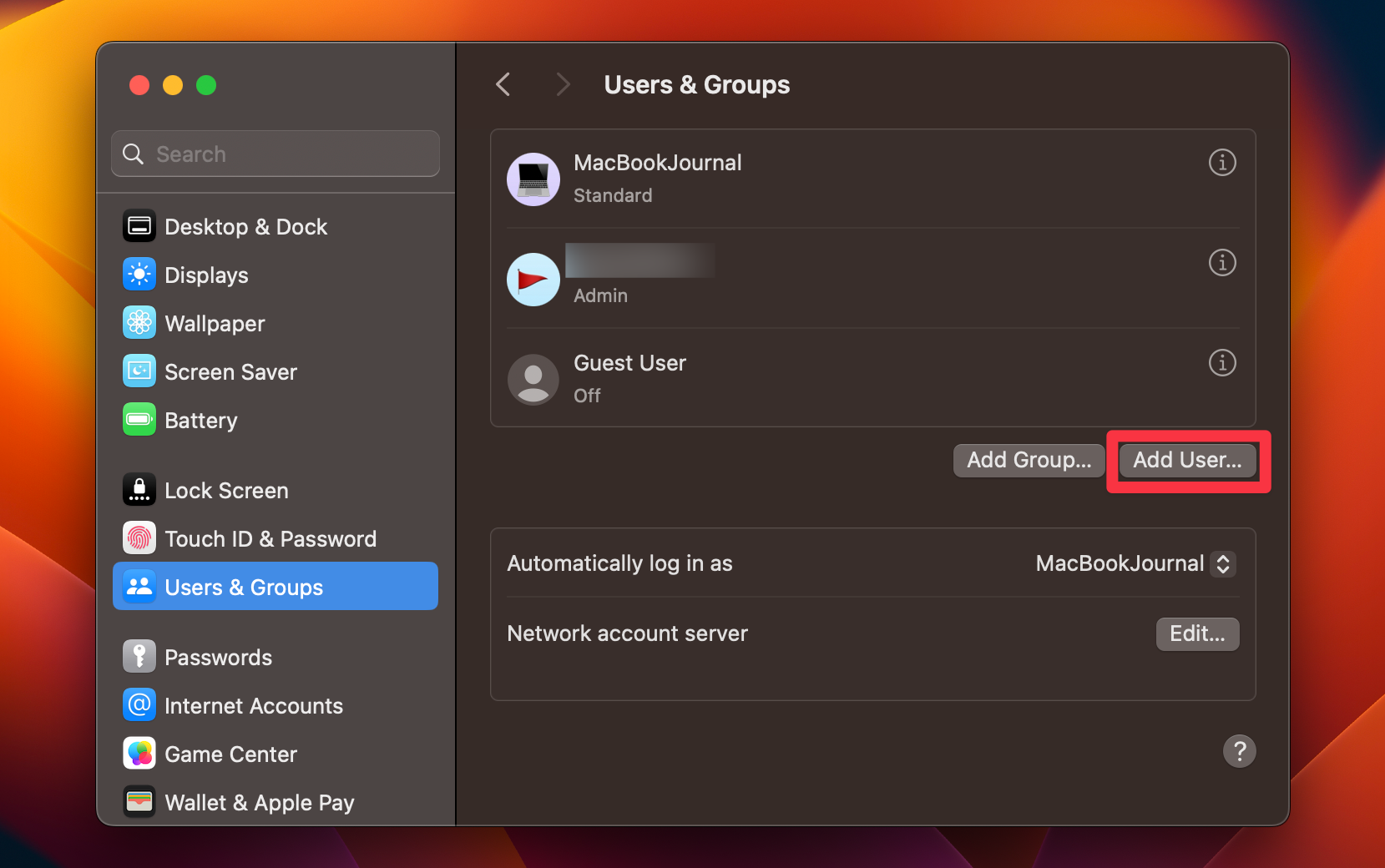Open Lock Screen settings
This screenshot has width=1385, height=868.
pos(226,490)
